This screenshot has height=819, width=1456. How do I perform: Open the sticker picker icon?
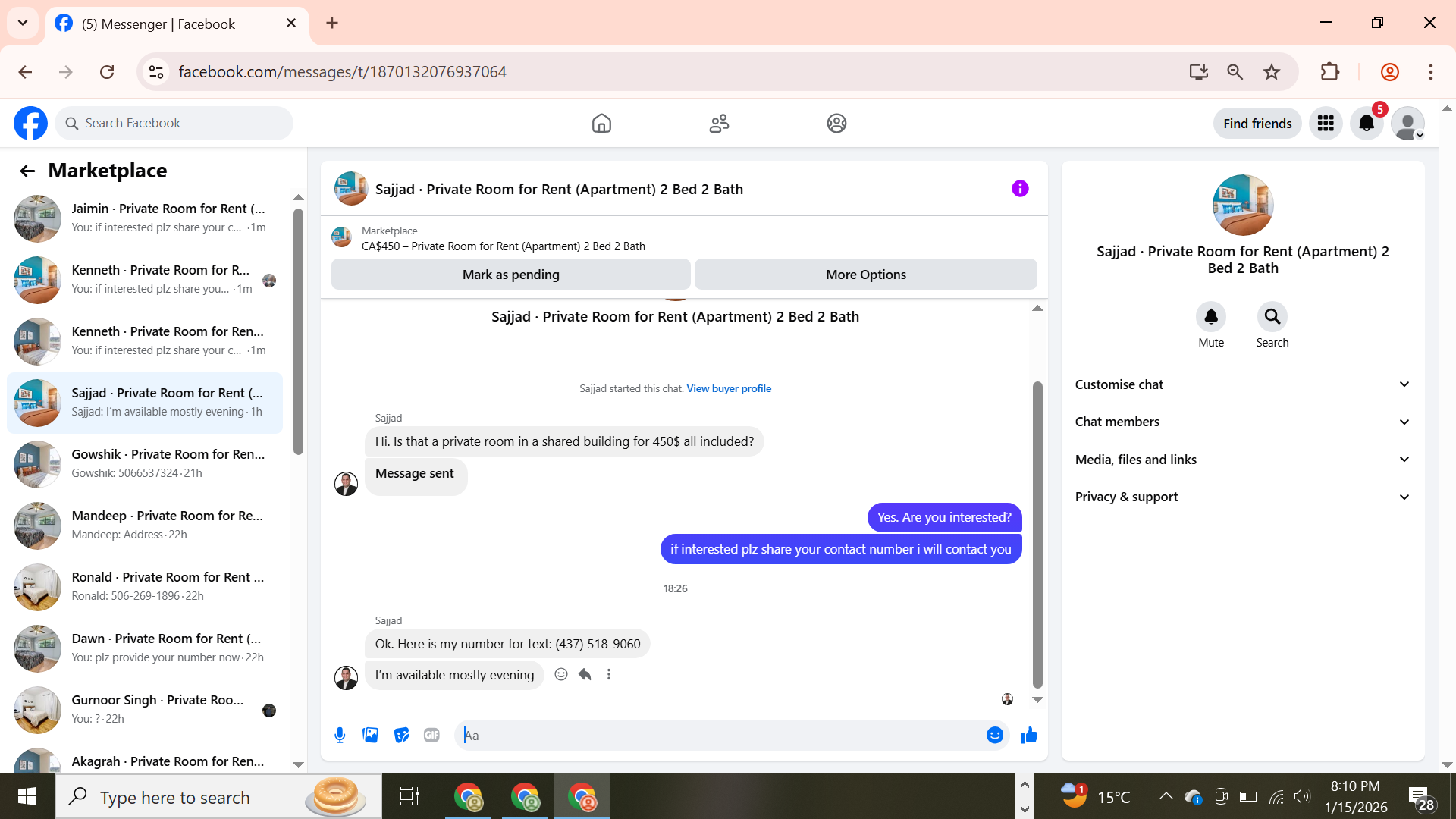point(401,735)
